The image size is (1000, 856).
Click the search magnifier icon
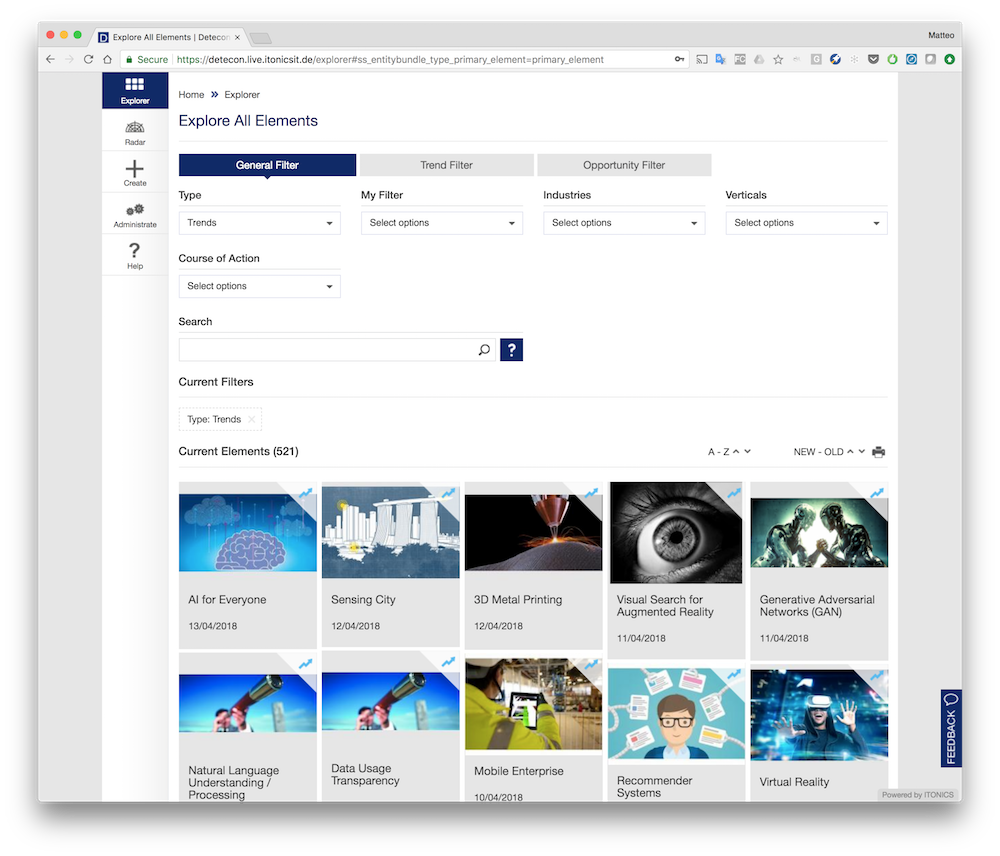[484, 350]
